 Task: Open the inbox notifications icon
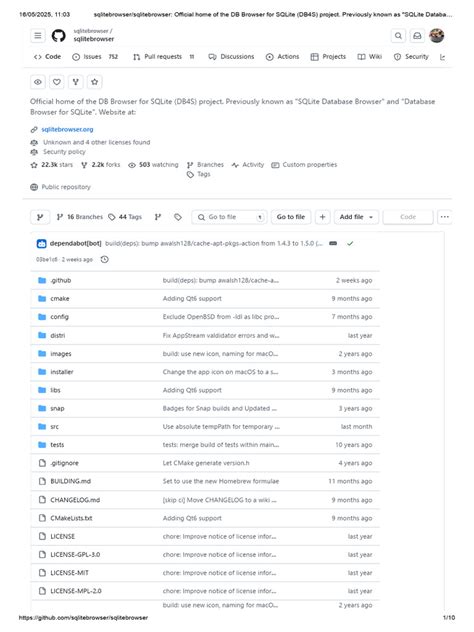[x=417, y=36]
